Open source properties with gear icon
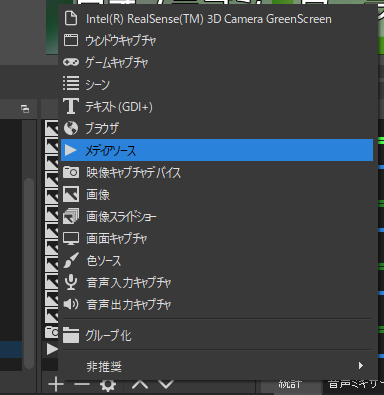Image resolution: width=384 pixels, height=395 pixels. (x=108, y=385)
